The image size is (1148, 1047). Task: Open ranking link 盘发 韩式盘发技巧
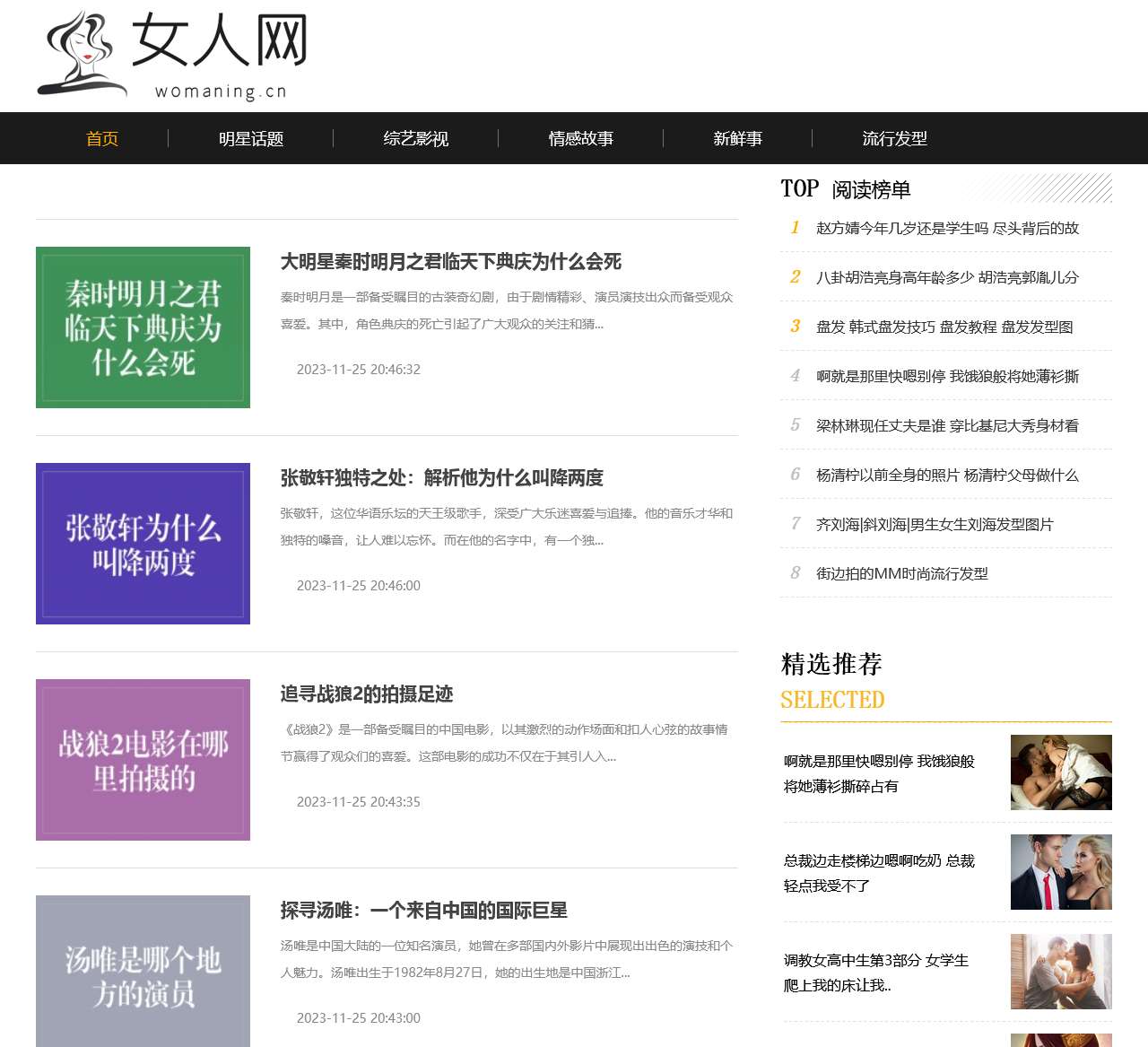coord(944,327)
